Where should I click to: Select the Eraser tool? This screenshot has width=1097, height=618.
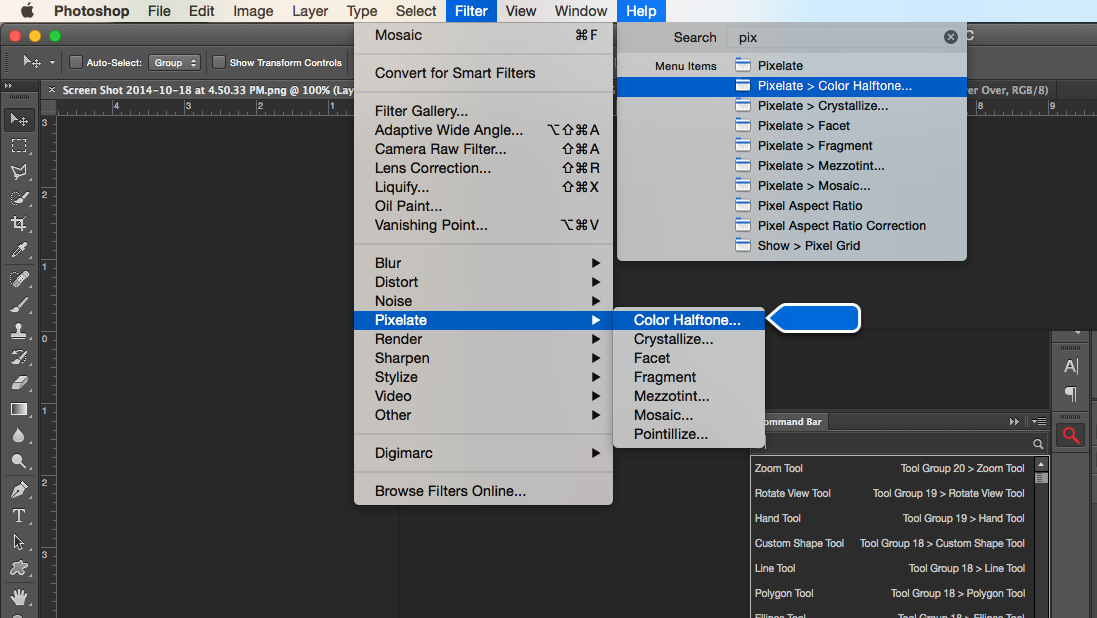coord(19,383)
